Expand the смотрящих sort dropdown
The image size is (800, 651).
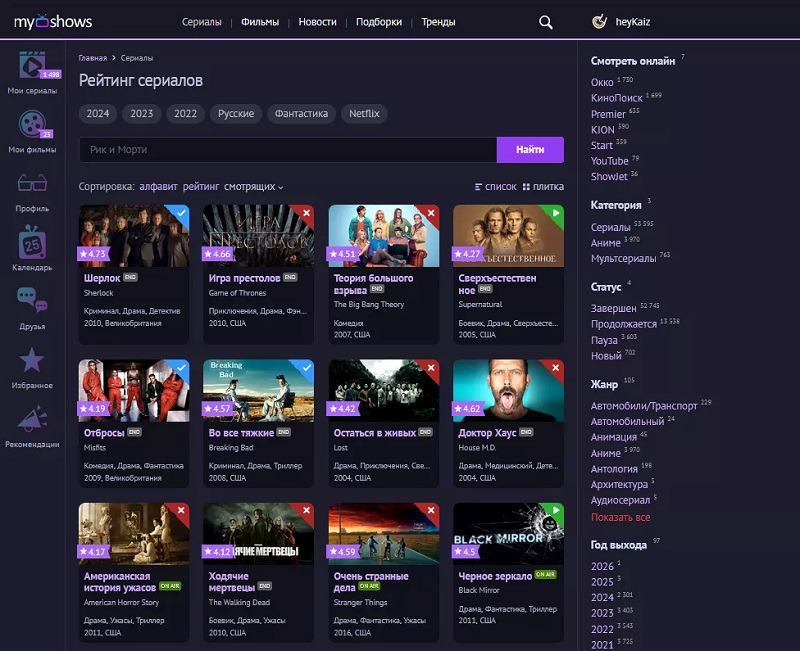(254, 187)
